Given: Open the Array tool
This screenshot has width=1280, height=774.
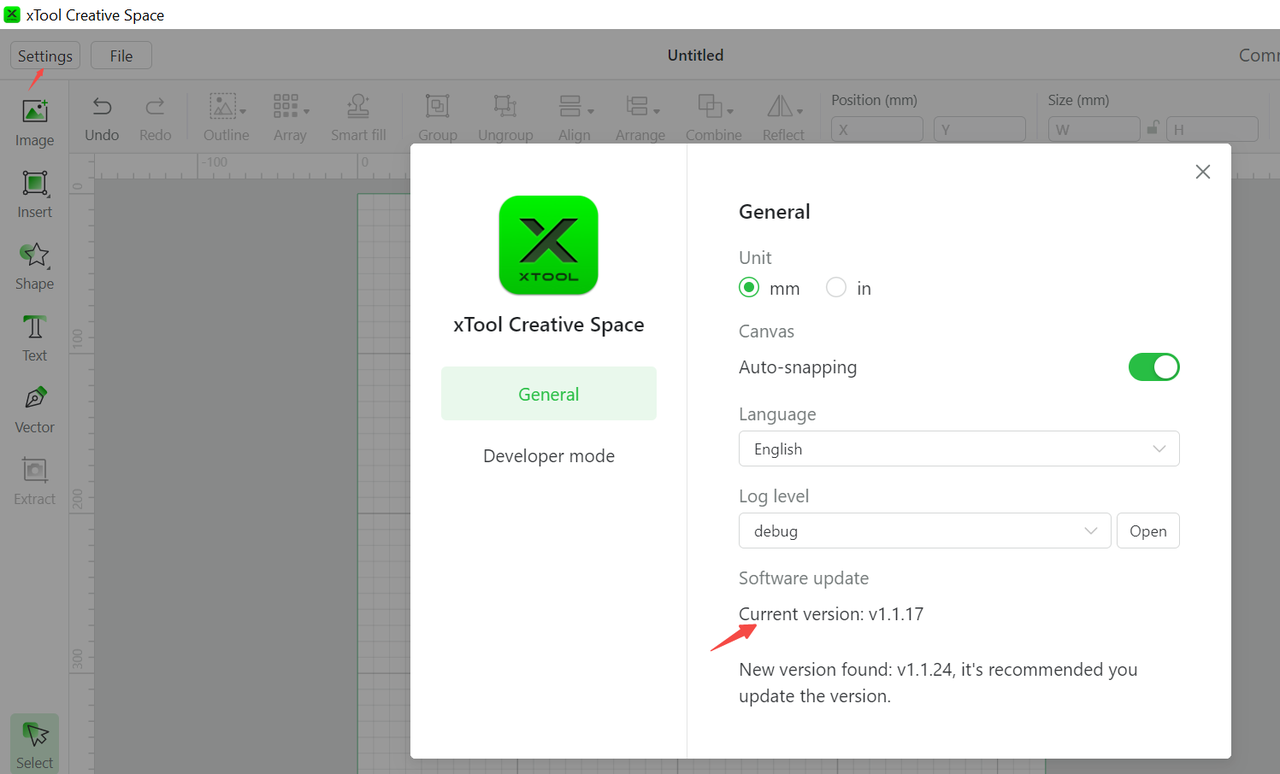Looking at the screenshot, I should [x=290, y=118].
